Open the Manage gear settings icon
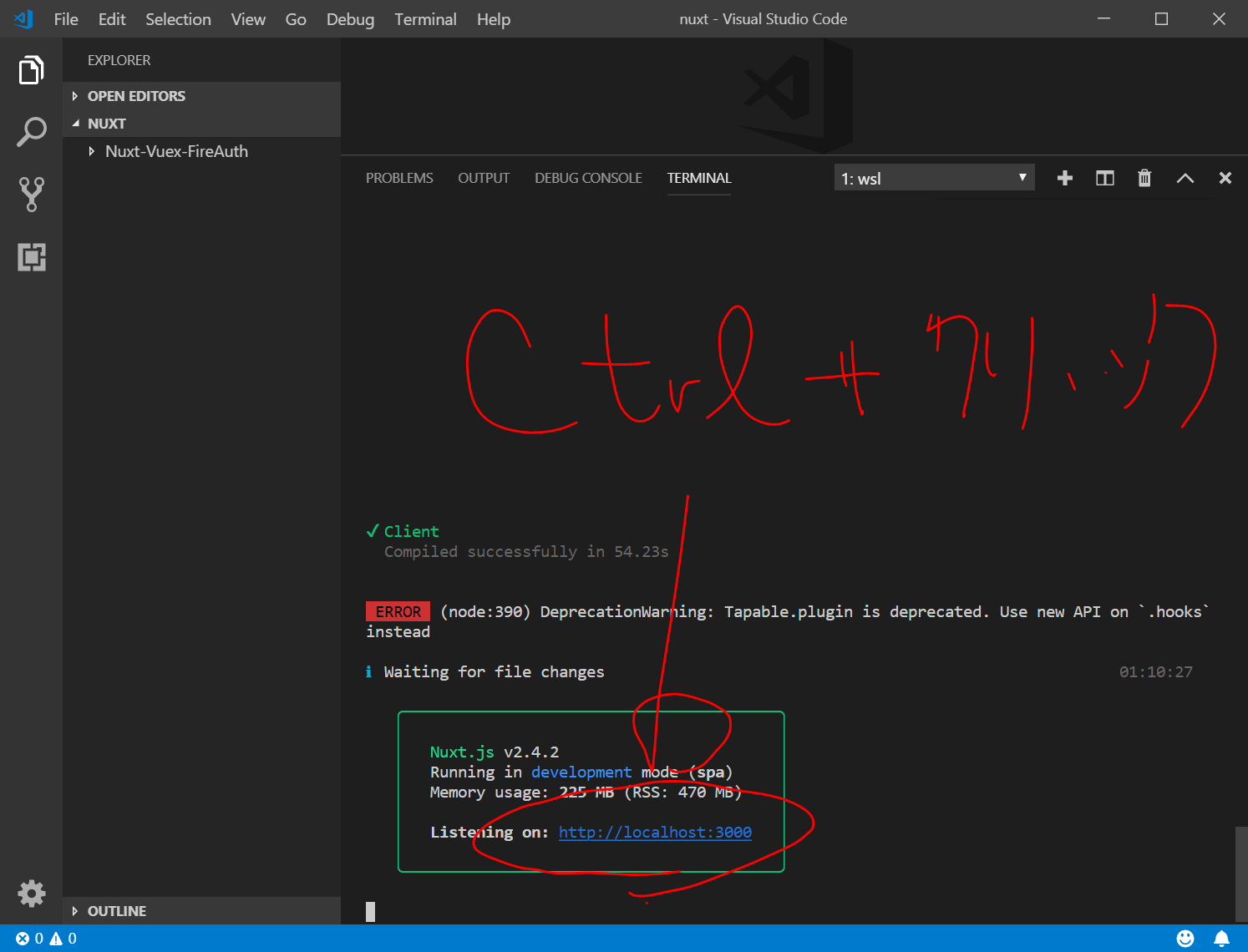 pyautogui.click(x=31, y=894)
